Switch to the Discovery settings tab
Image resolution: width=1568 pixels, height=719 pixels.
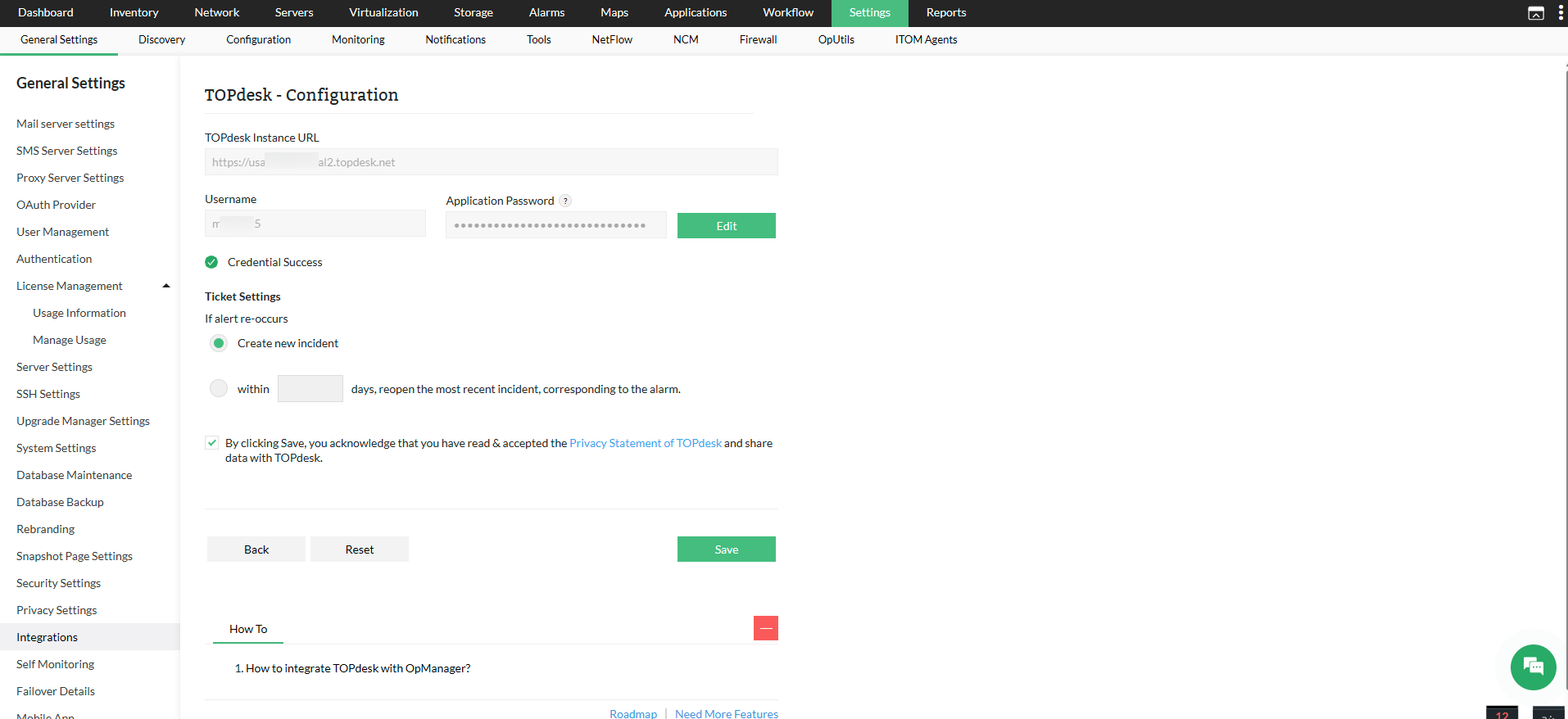click(x=161, y=39)
